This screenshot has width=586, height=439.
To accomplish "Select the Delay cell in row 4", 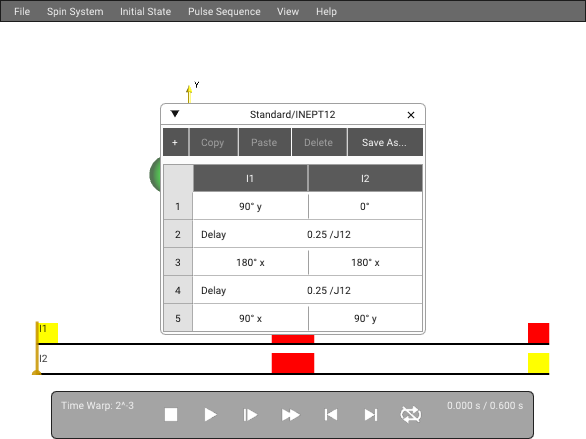I will (213, 291).
